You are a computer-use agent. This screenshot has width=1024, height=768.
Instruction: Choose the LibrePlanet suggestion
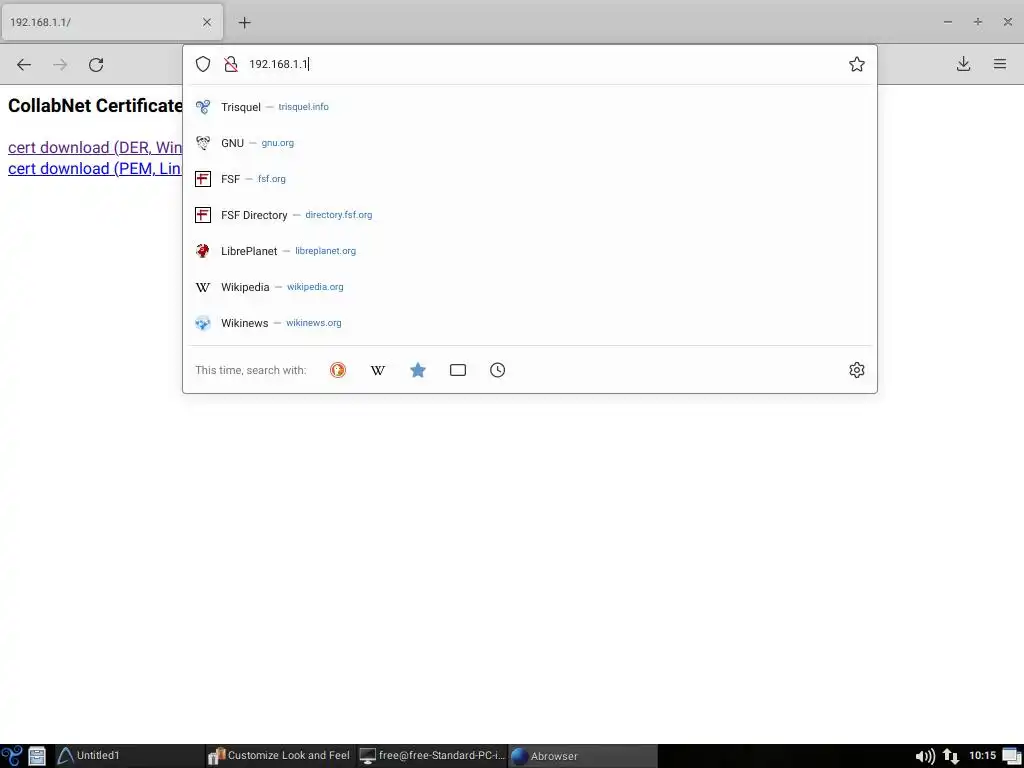(530, 251)
